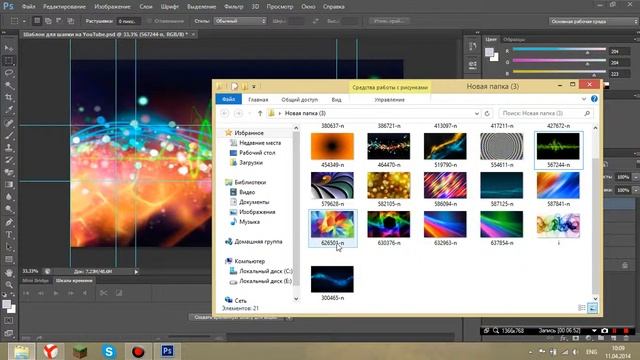
Task: Open the Стиль dropdown showing Обычный
Action: click(x=240, y=21)
